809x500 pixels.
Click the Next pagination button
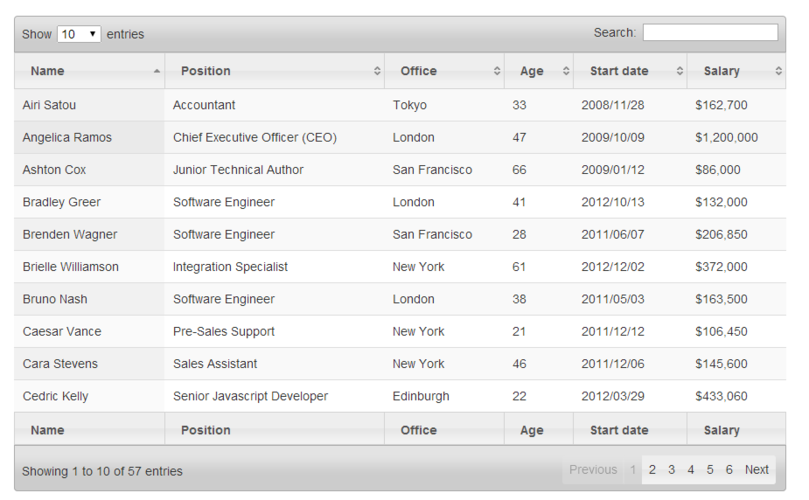[757, 470]
